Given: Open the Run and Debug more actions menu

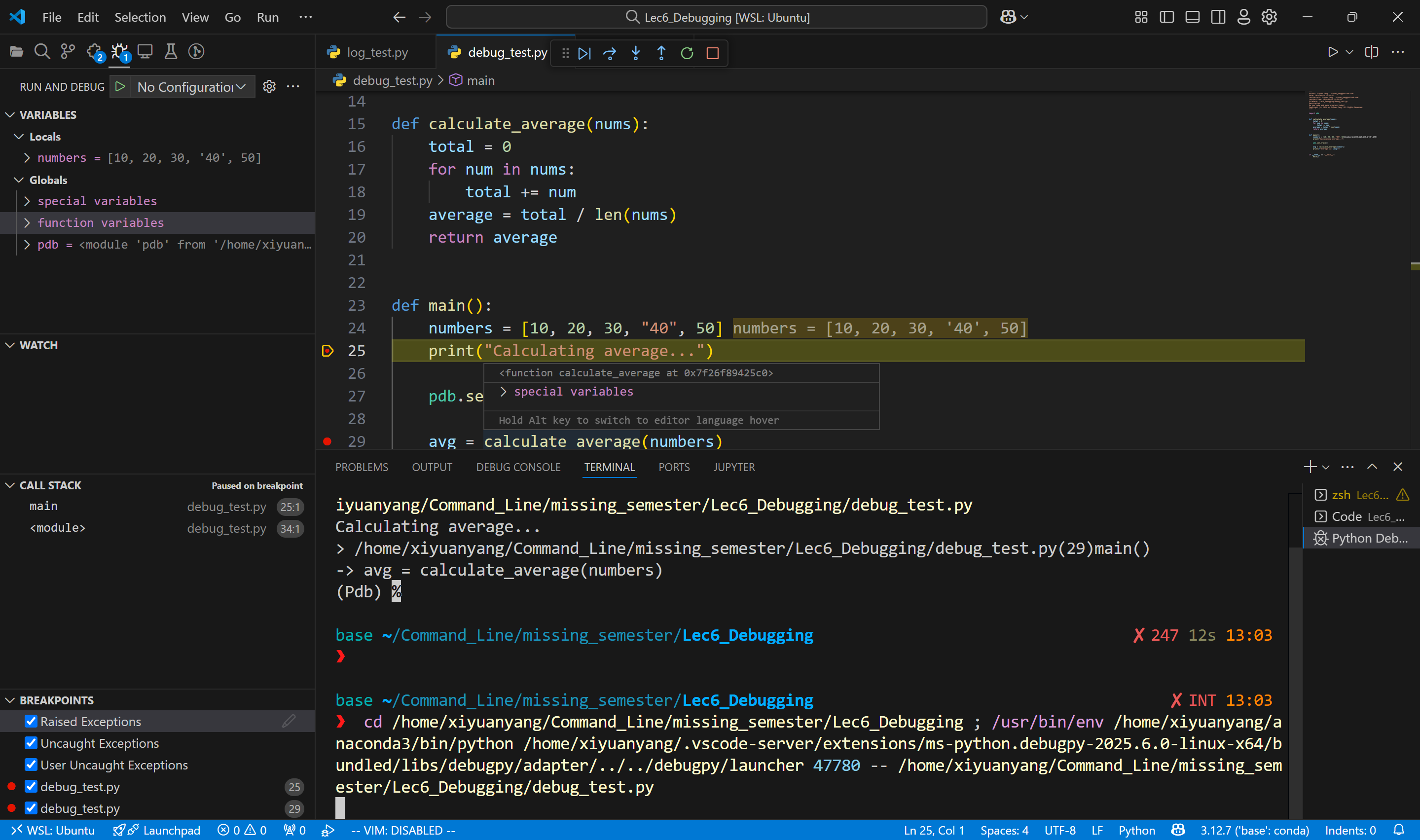Looking at the screenshot, I should point(293,87).
